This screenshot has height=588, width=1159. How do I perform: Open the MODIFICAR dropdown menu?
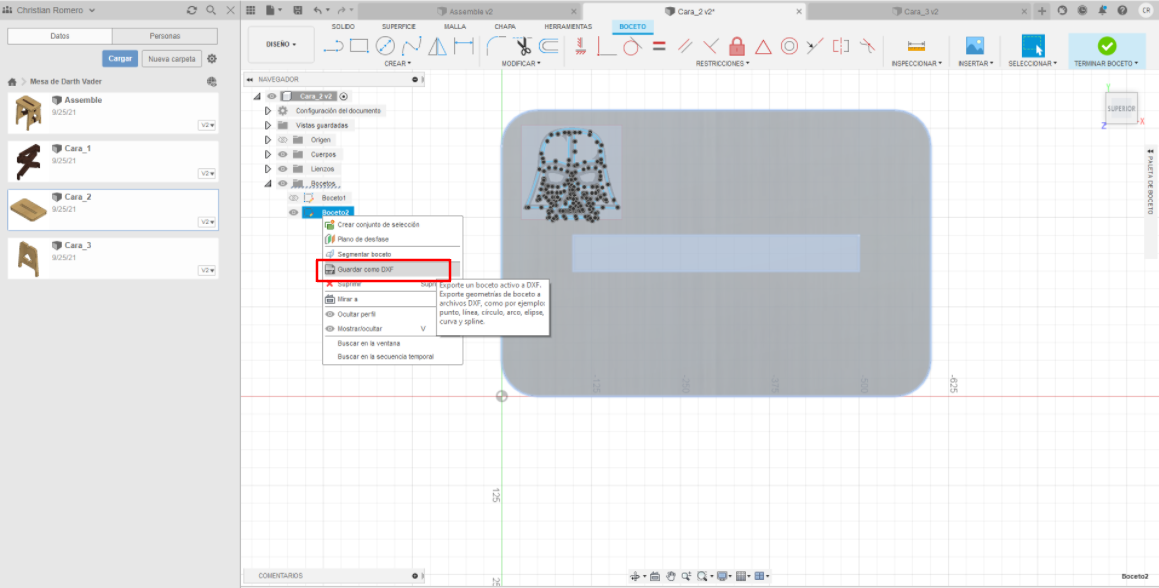(521, 64)
